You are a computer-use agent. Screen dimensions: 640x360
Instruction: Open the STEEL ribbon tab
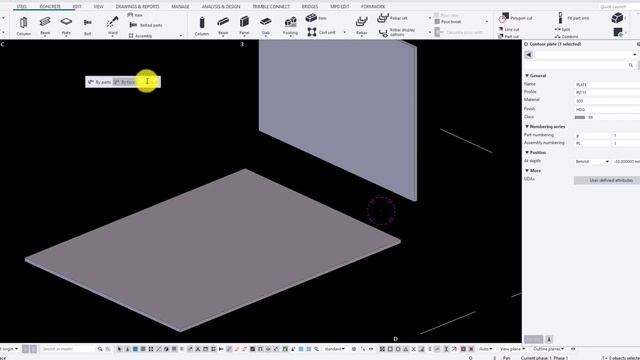pyautogui.click(x=22, y=7)
